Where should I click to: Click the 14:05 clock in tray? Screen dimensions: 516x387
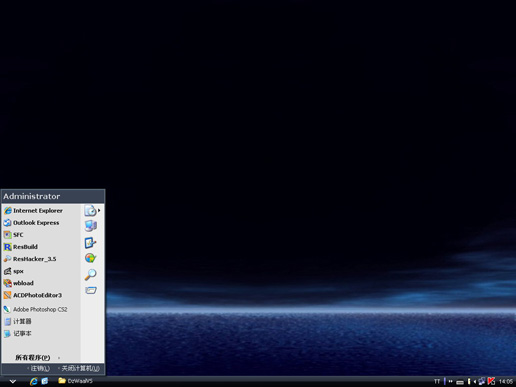tap(506, 381)
